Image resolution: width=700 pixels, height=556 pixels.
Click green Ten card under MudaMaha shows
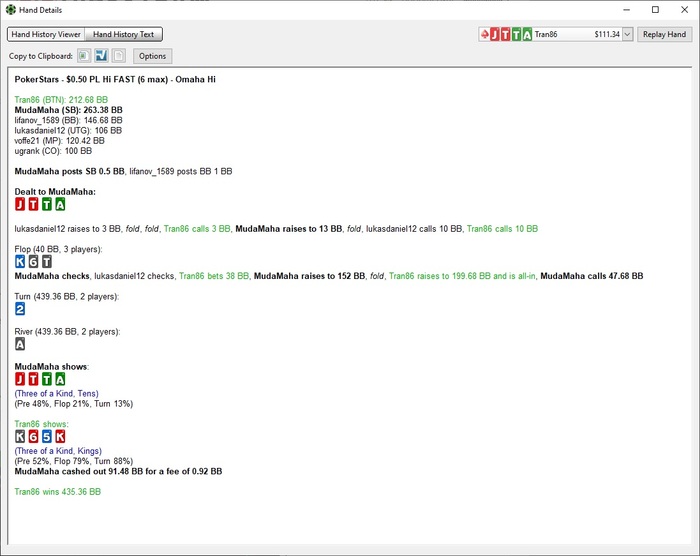pos(47,379)
